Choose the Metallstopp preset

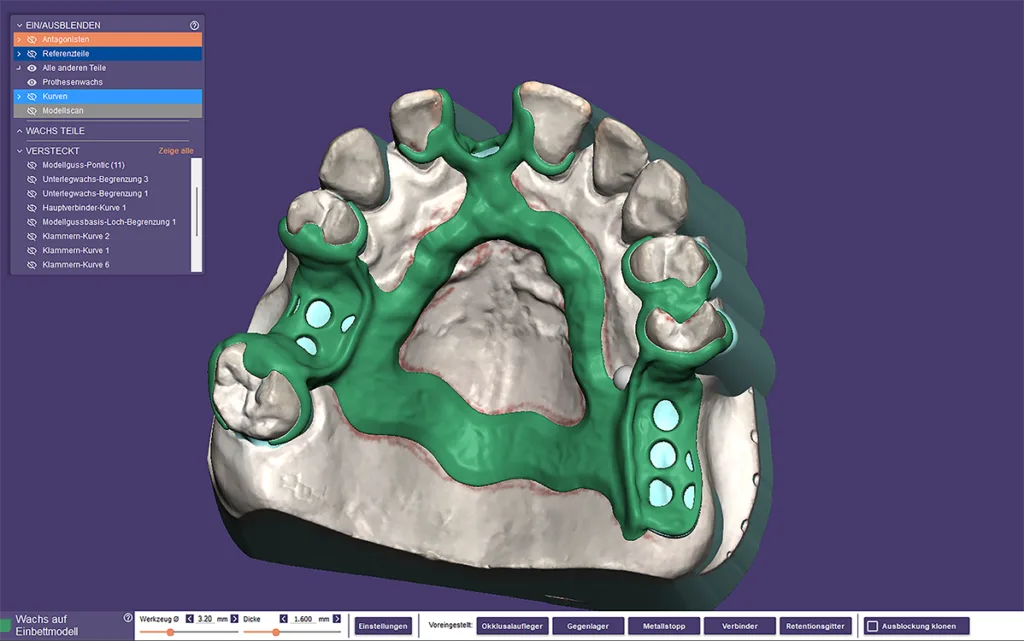(664, 626)
